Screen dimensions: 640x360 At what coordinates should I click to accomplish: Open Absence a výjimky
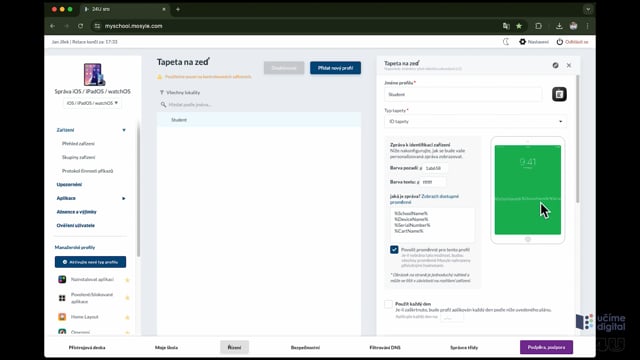click(76, 212)
